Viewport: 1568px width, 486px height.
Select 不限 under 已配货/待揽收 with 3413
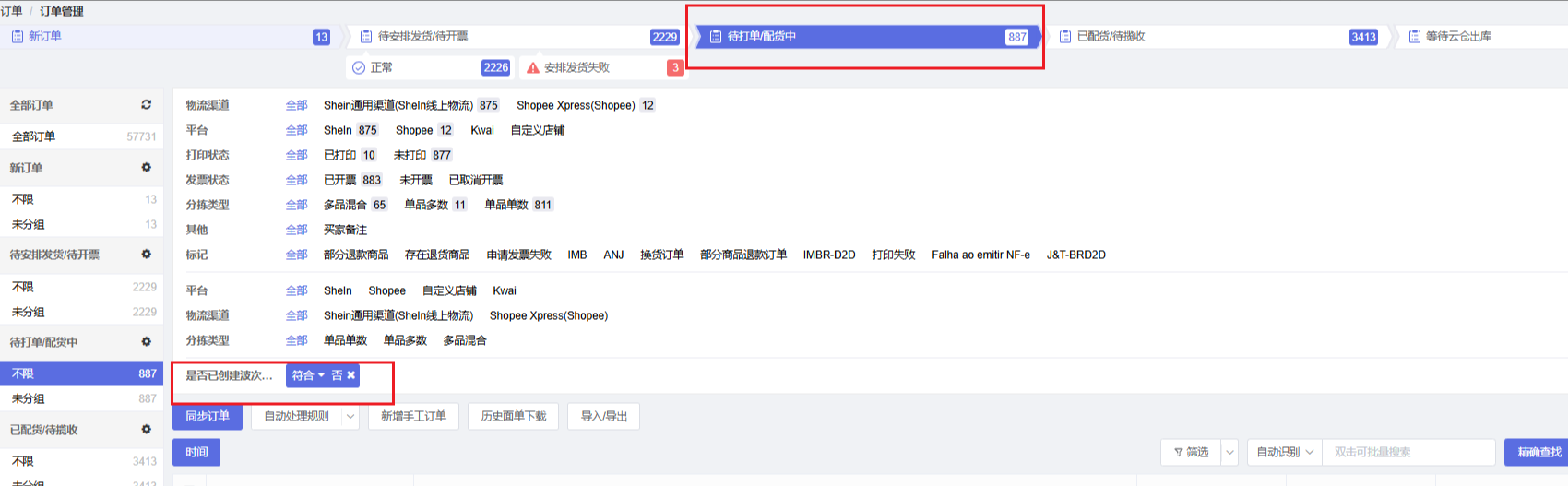[82, 461]
